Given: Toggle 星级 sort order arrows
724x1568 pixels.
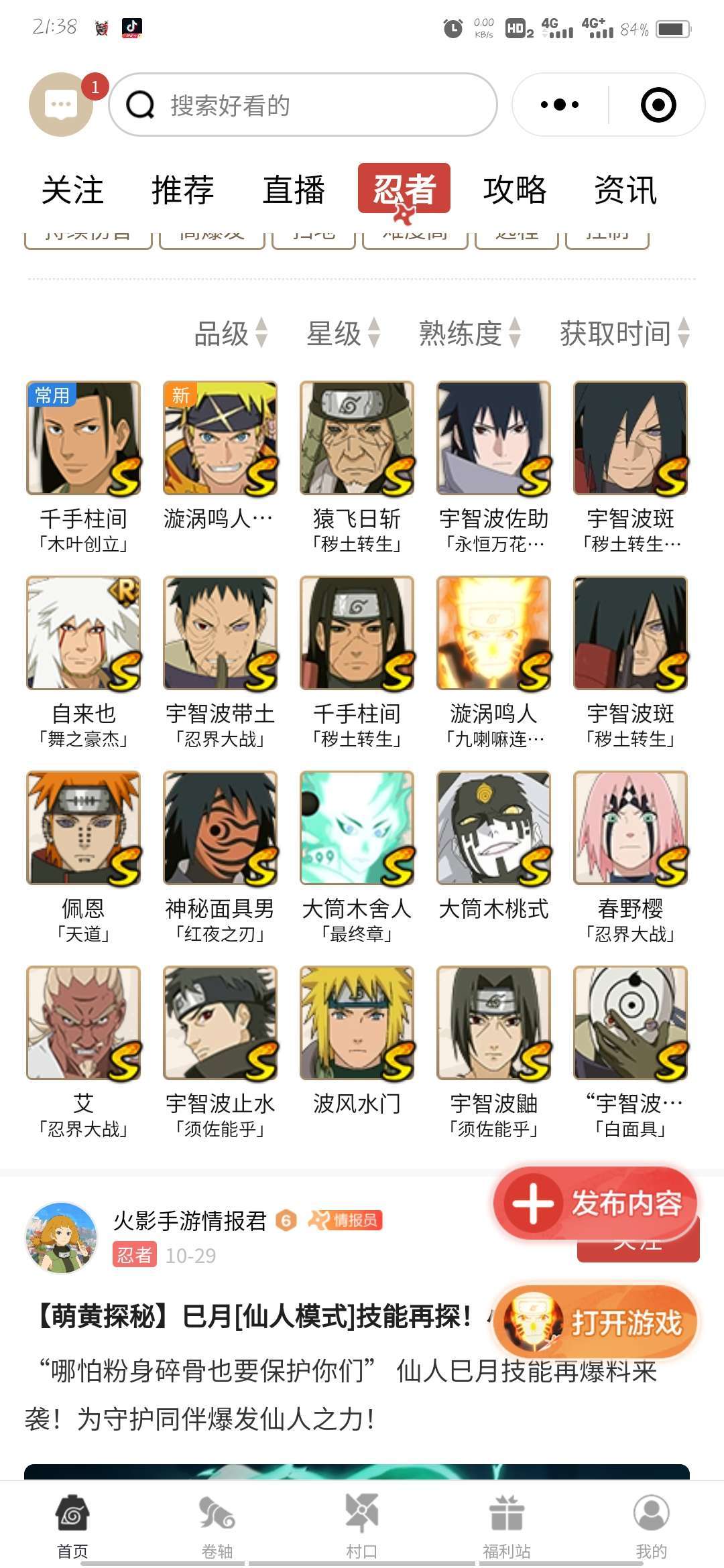Looking at the screenshot, I should coord(374,332).
